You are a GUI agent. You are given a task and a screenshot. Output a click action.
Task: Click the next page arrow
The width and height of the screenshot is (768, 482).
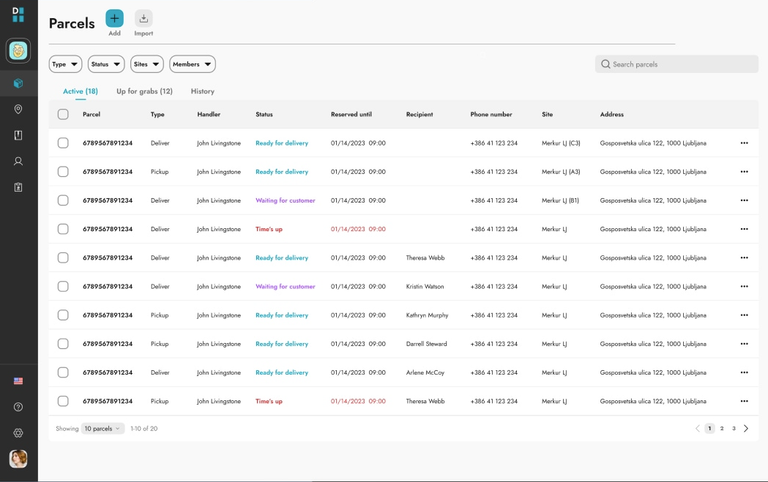[x=746, y=429]
